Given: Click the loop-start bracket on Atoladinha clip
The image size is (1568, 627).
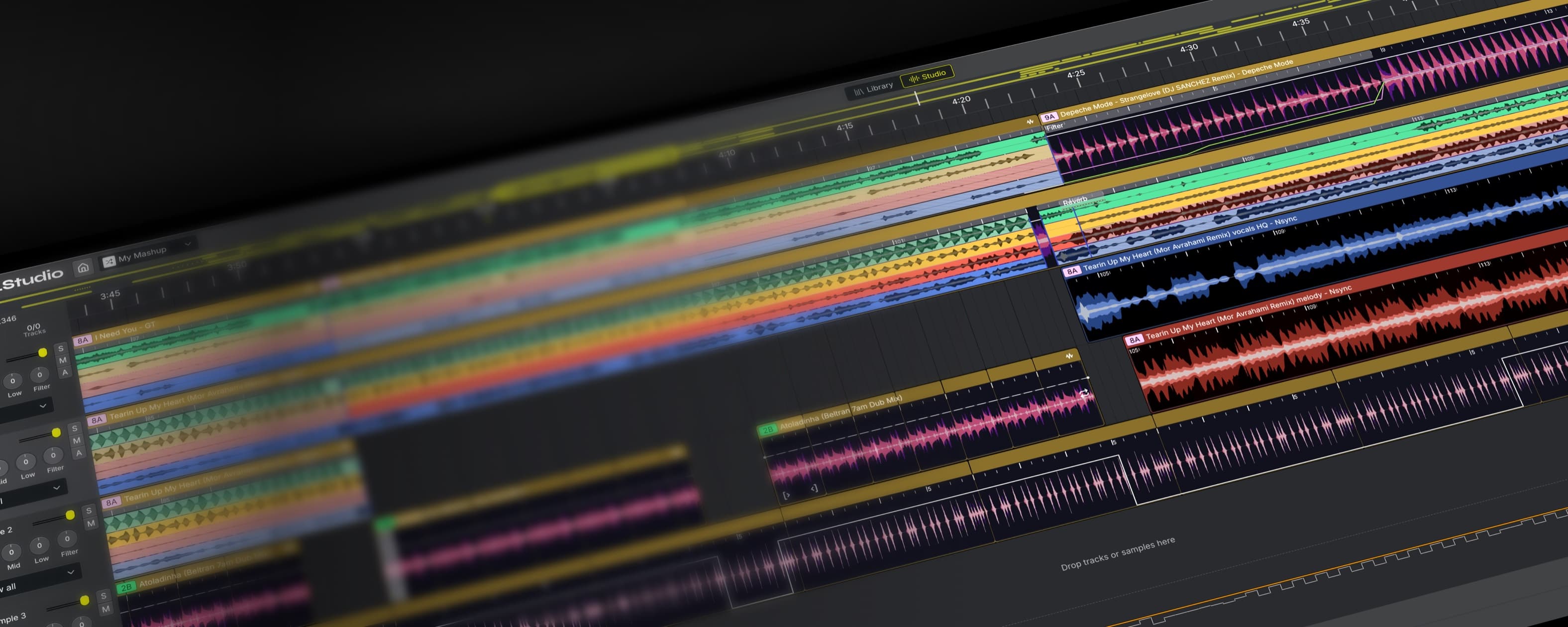Looking at the screenshot, I should pyautogui.click(x=786, y=496).
